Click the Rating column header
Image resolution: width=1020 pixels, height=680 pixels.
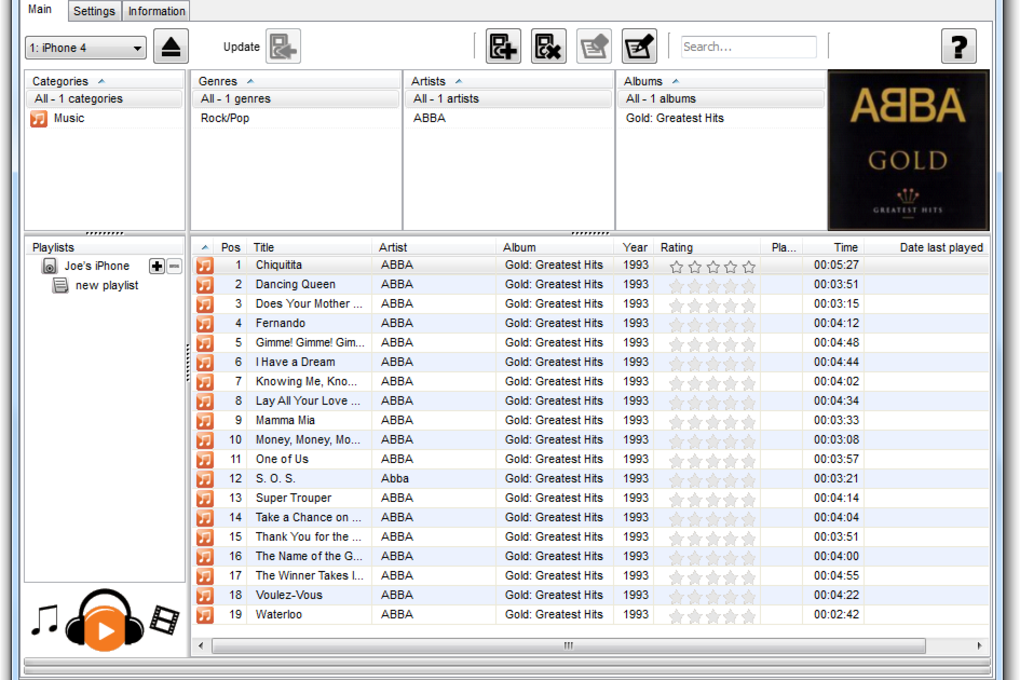707,248
